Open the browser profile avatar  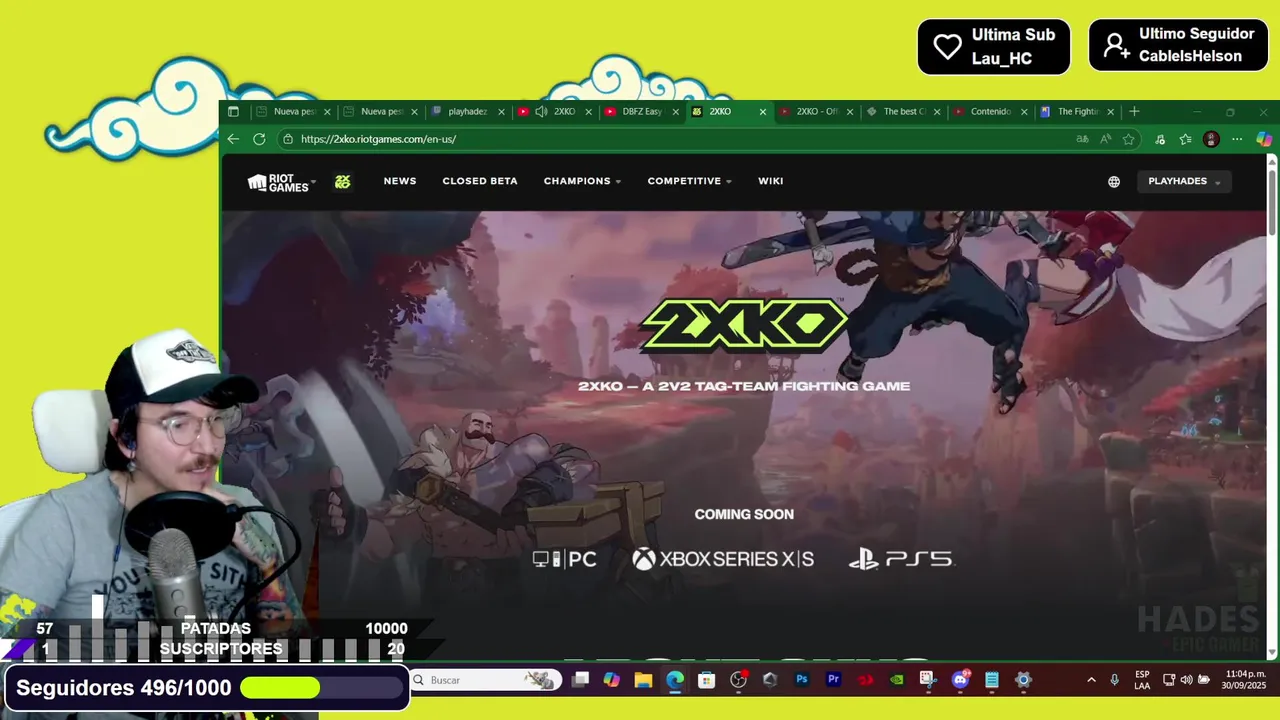pyautogui.click(x=1211, y=139)
